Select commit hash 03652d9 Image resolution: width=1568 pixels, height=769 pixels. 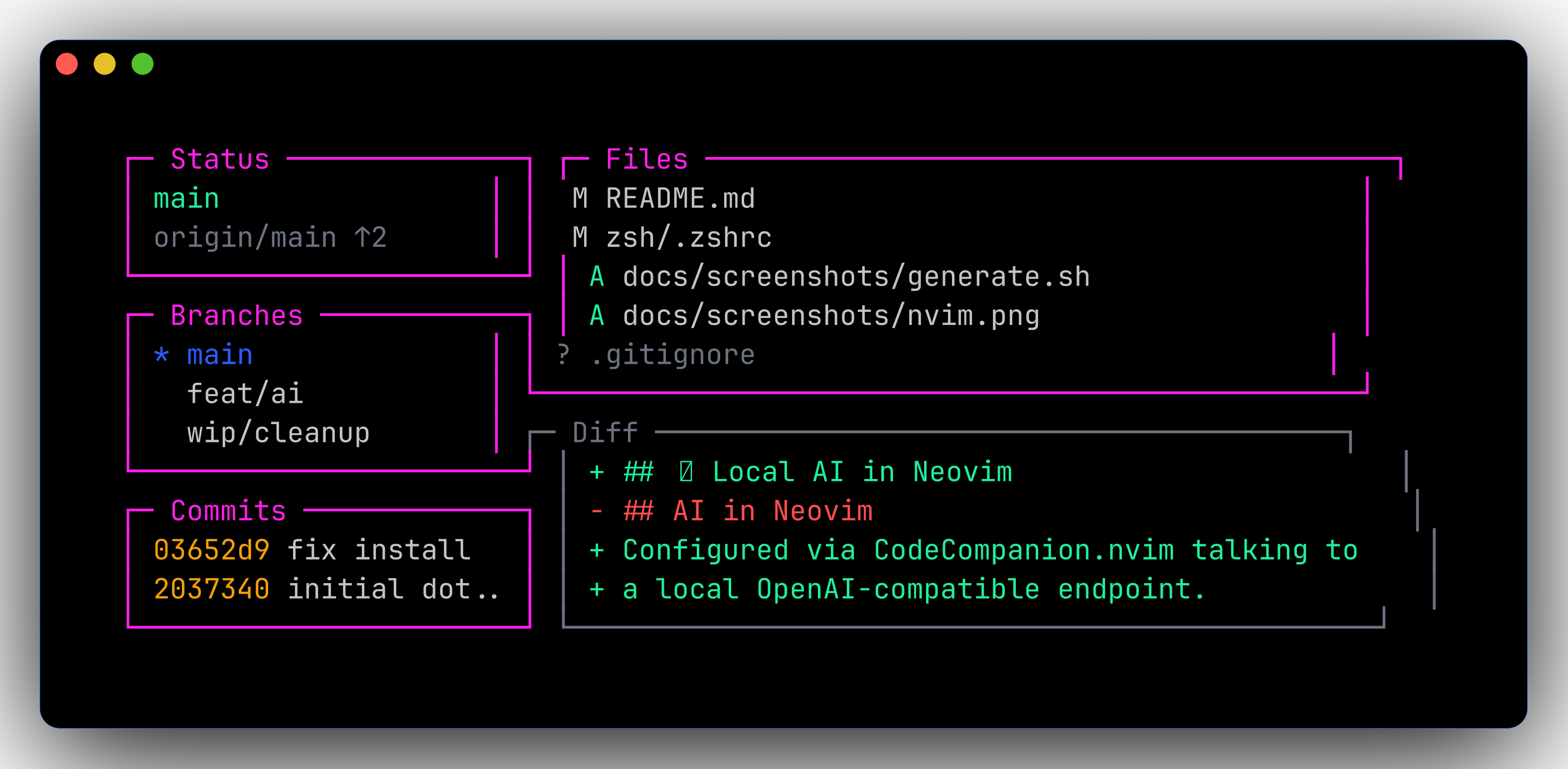[x=211, y=549]
